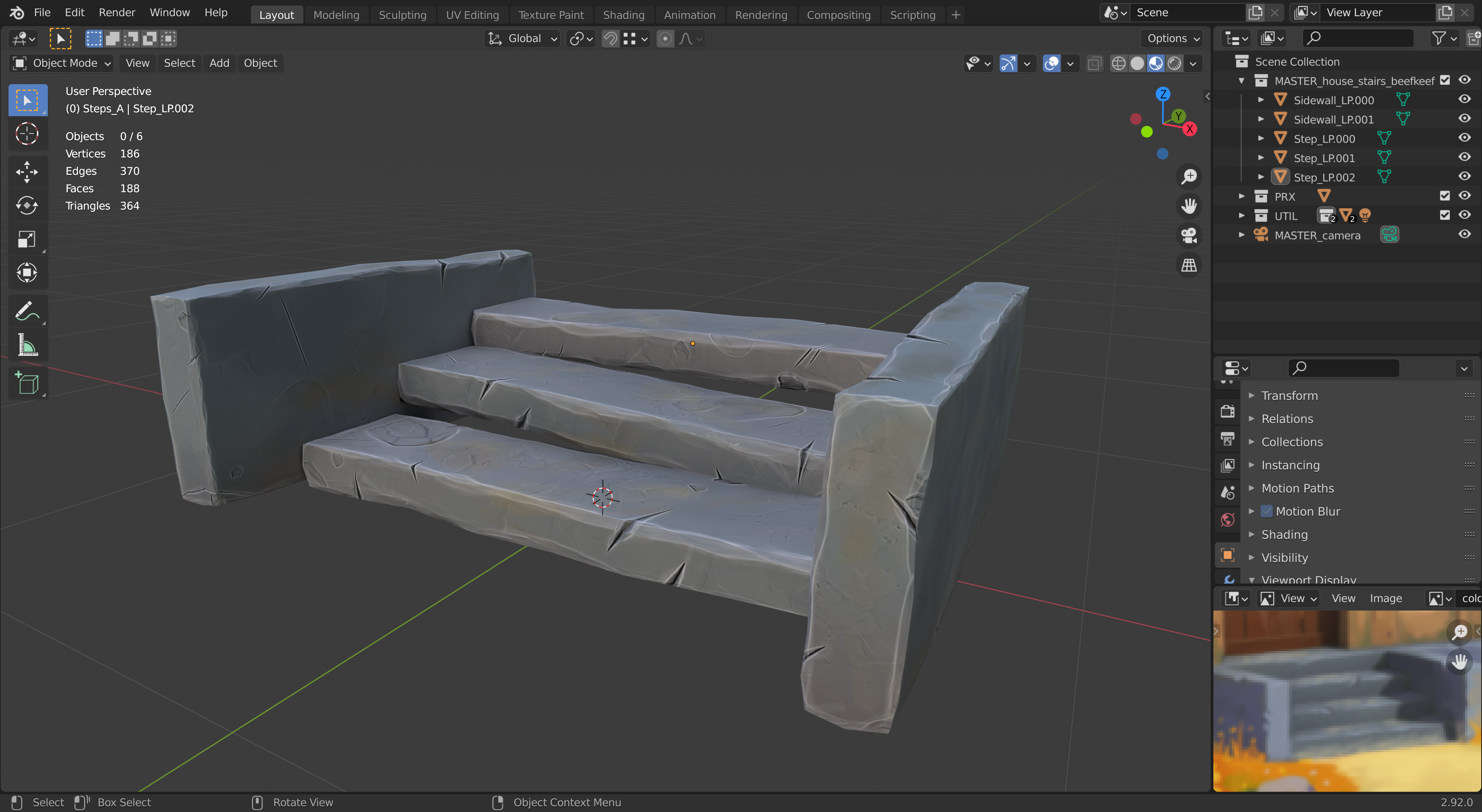Uncheck the PRX collection checkbox

coord(1444,196)
